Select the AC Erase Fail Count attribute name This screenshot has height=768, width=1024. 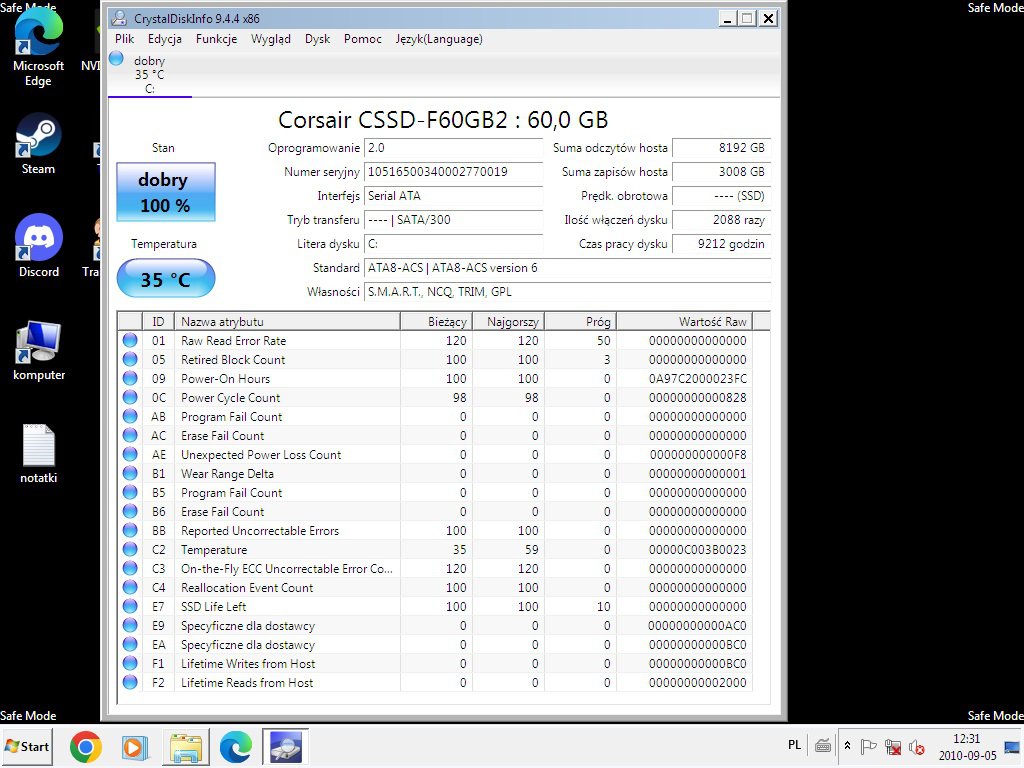tap(223, 436)
